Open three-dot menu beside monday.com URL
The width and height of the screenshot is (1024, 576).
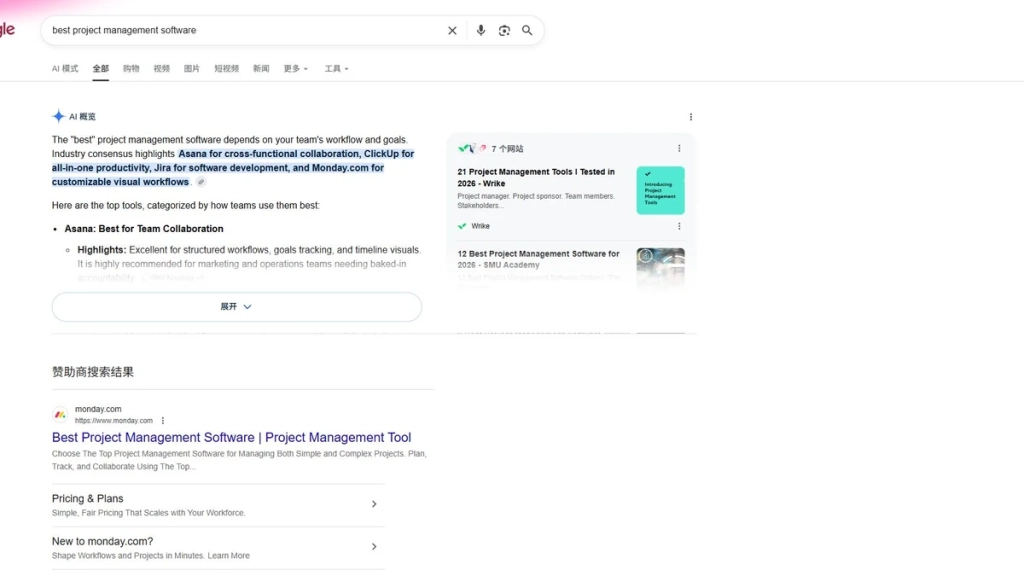[163, 421]
